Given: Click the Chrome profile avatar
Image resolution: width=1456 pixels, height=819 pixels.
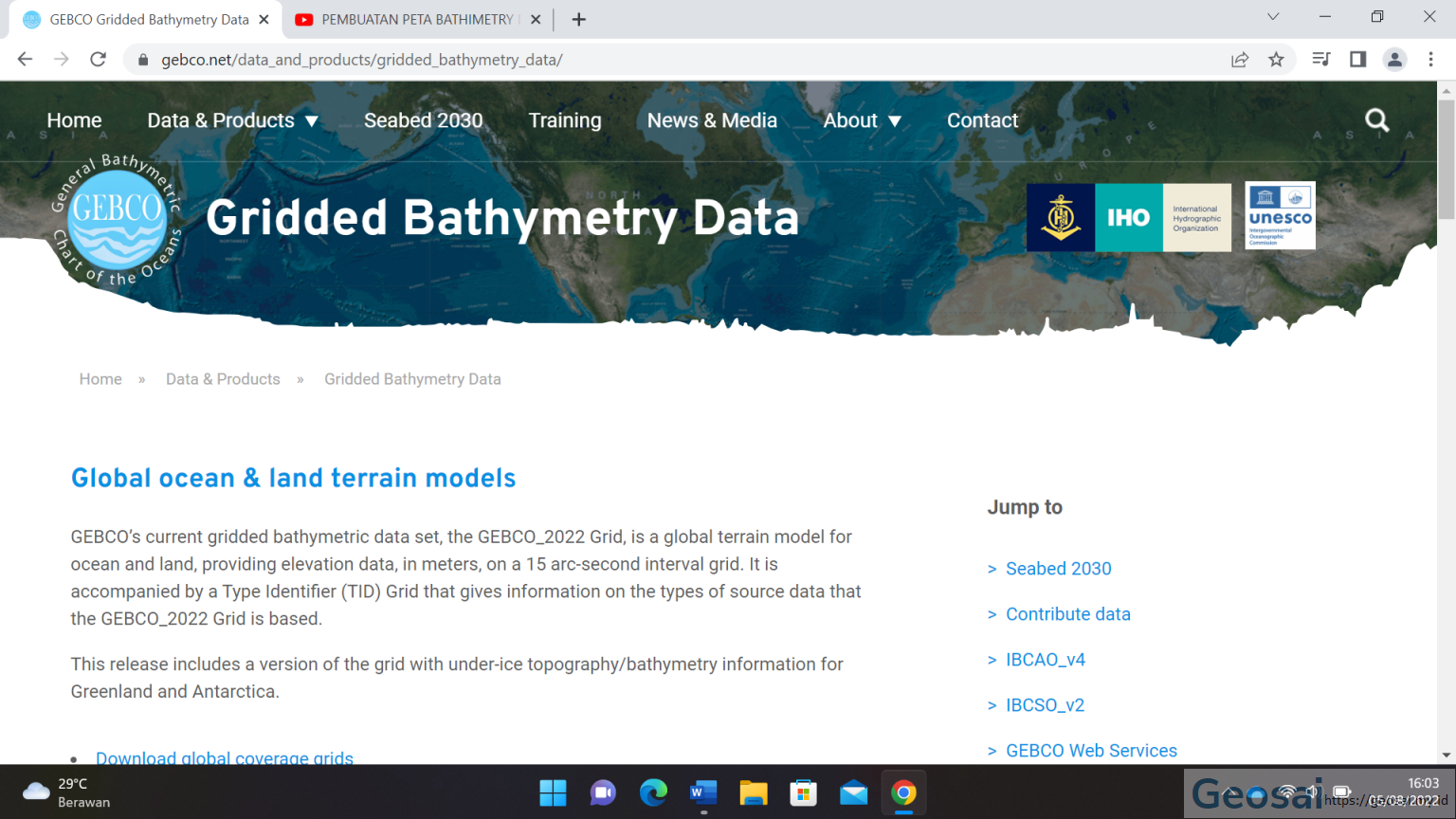Looking at the screenshot, I should tap(1394, 59).
